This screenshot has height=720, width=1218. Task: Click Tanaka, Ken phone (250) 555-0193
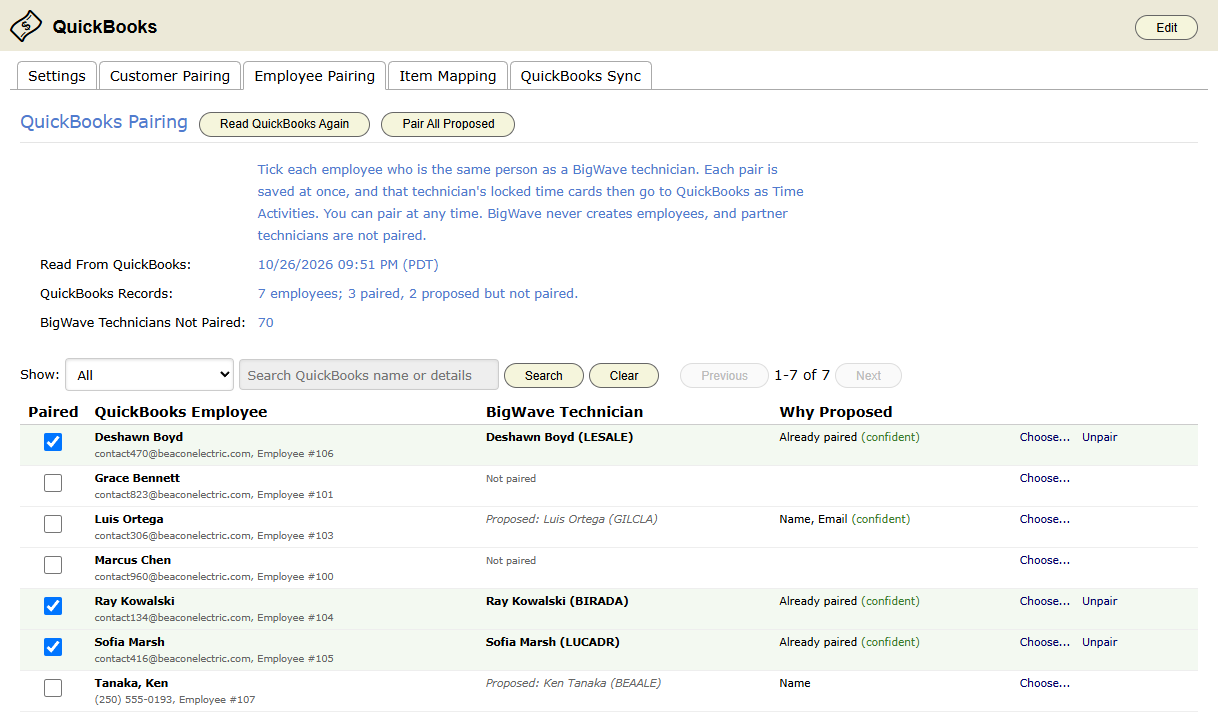click(x=133, y=700)
